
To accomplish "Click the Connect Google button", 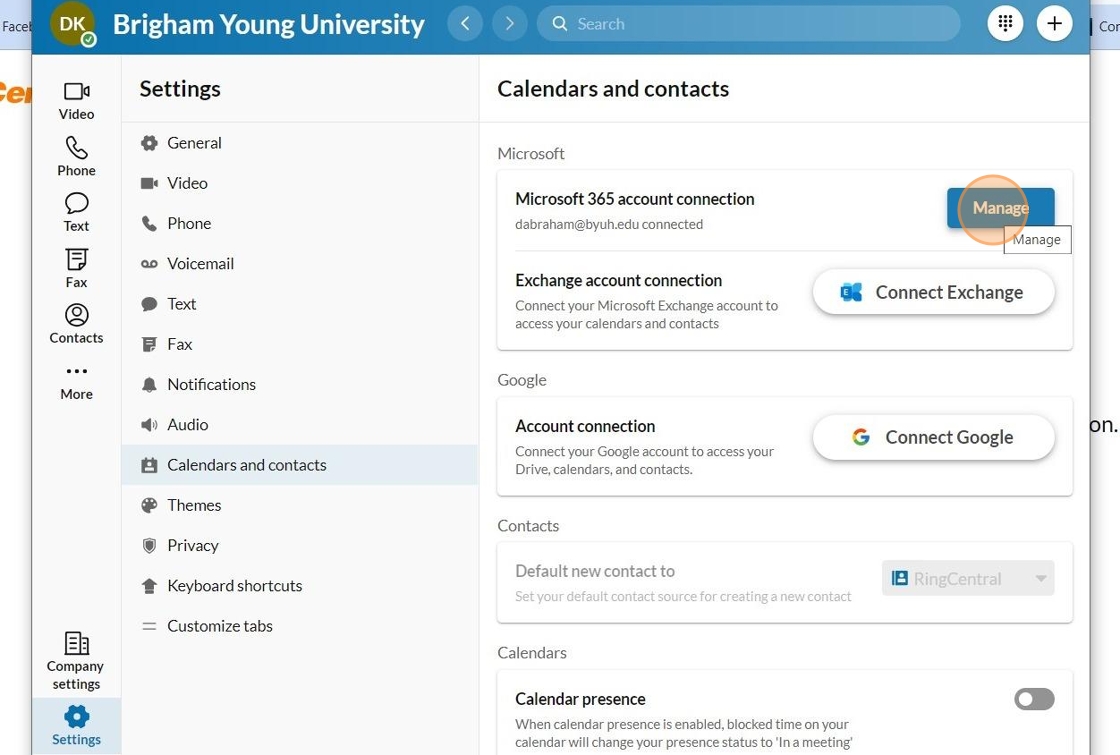I will 933,437.
